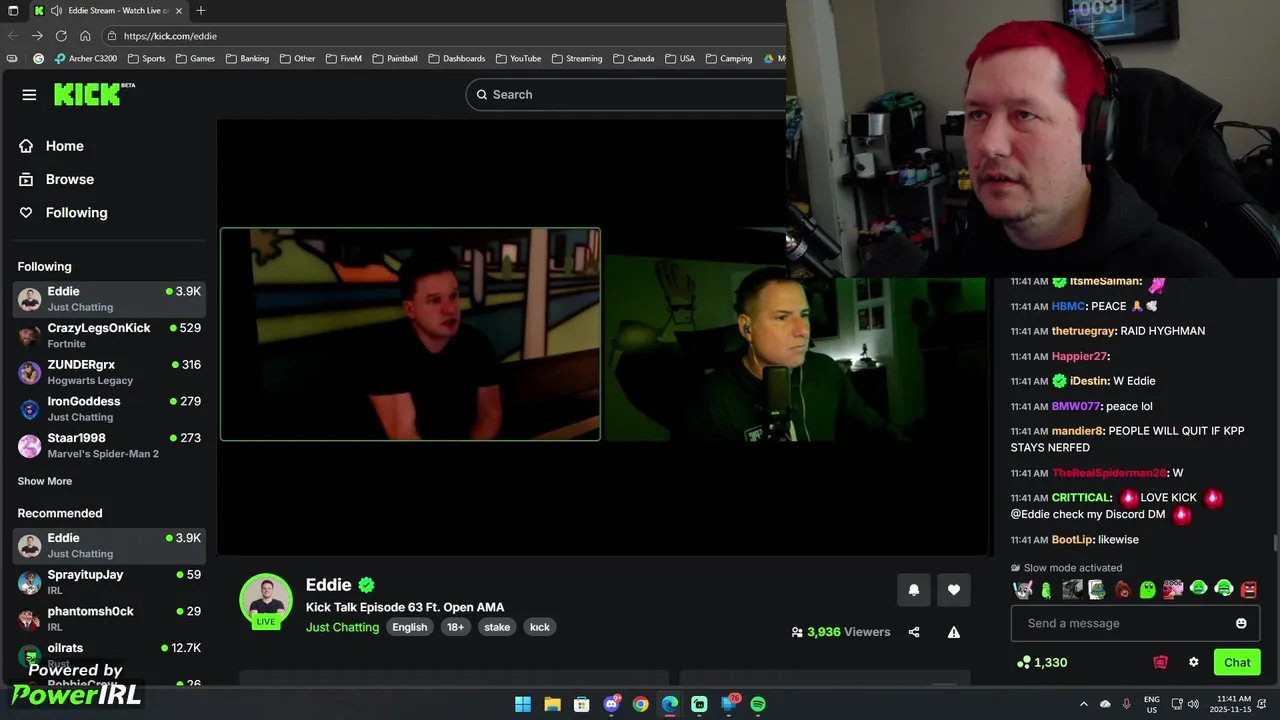Open the FiveM bookmarks folder
Screen dimensions: 1280x720
pyautogui.click(x=343, y=59)
